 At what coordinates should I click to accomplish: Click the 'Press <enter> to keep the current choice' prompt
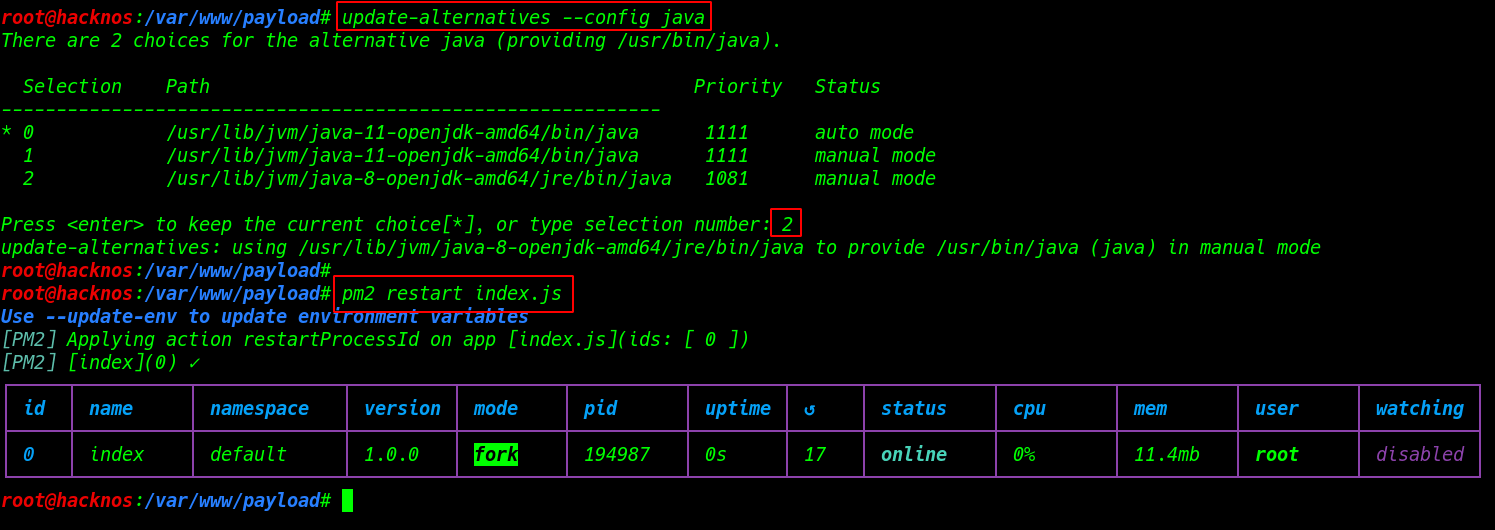386,225
